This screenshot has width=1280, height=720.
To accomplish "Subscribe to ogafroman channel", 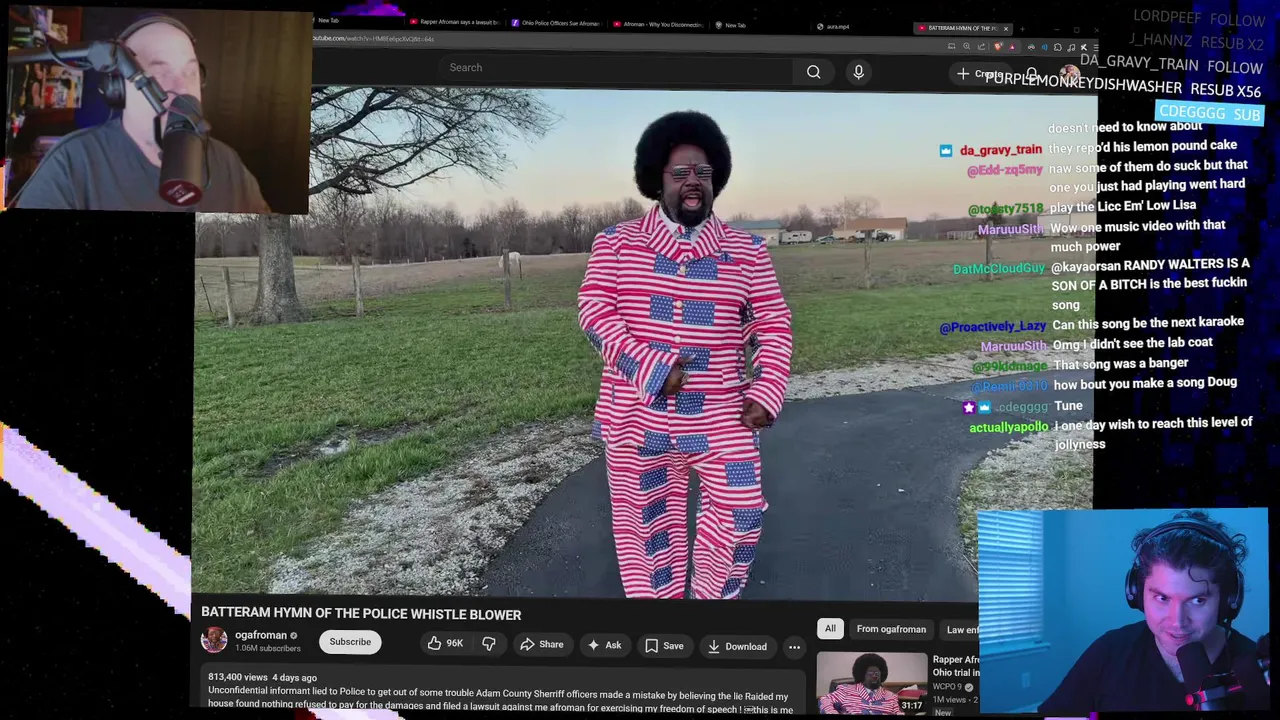I will click(x=350, y=642).
